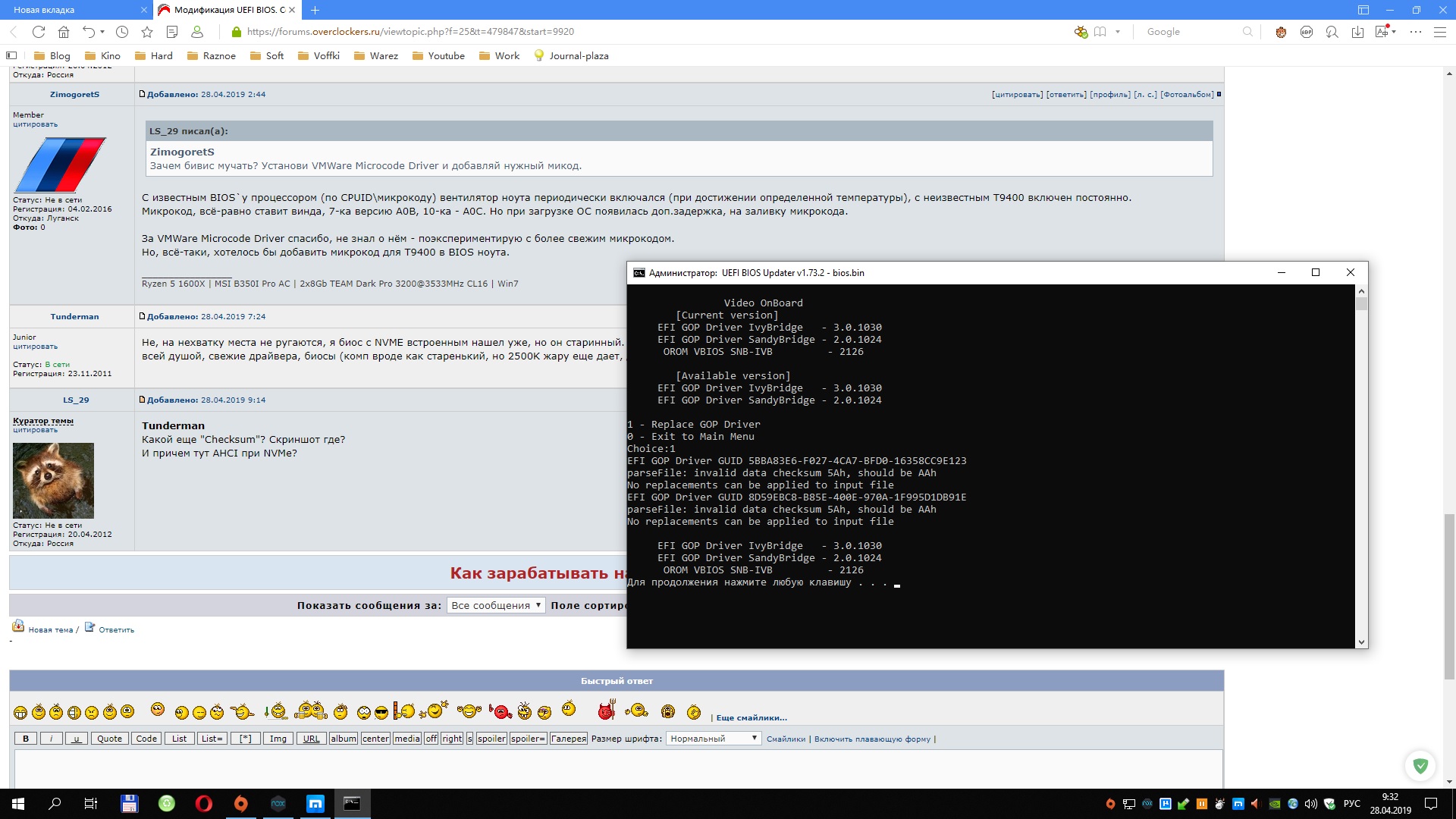Click the page vertical scrollbar thumb
The image size is (1456, 819).
click(x=1449, y=595)
